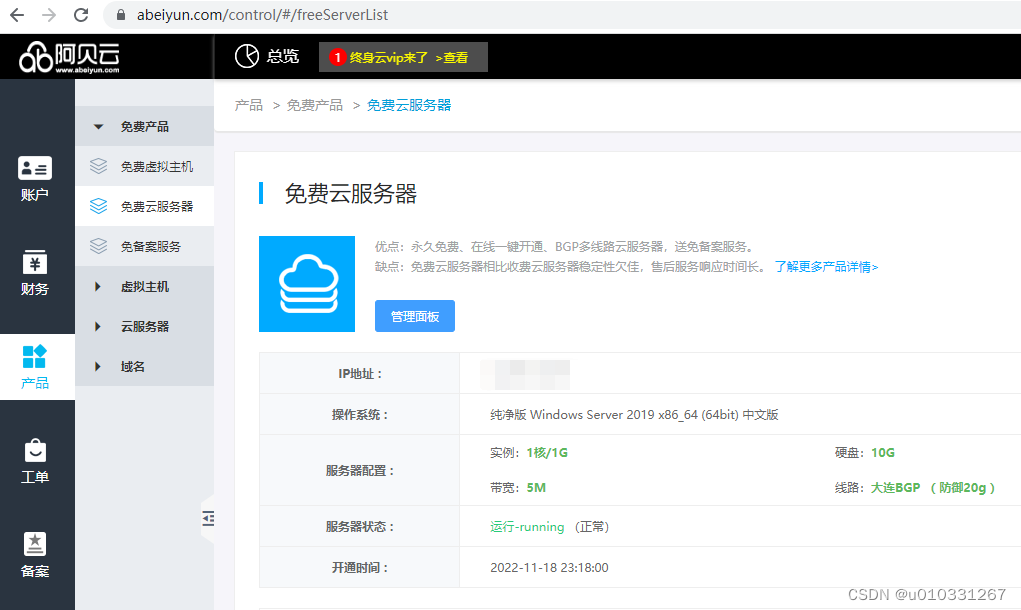Open 了解更多产品详情> link
The image size is (1021, 610).
[x=826, y=266]
